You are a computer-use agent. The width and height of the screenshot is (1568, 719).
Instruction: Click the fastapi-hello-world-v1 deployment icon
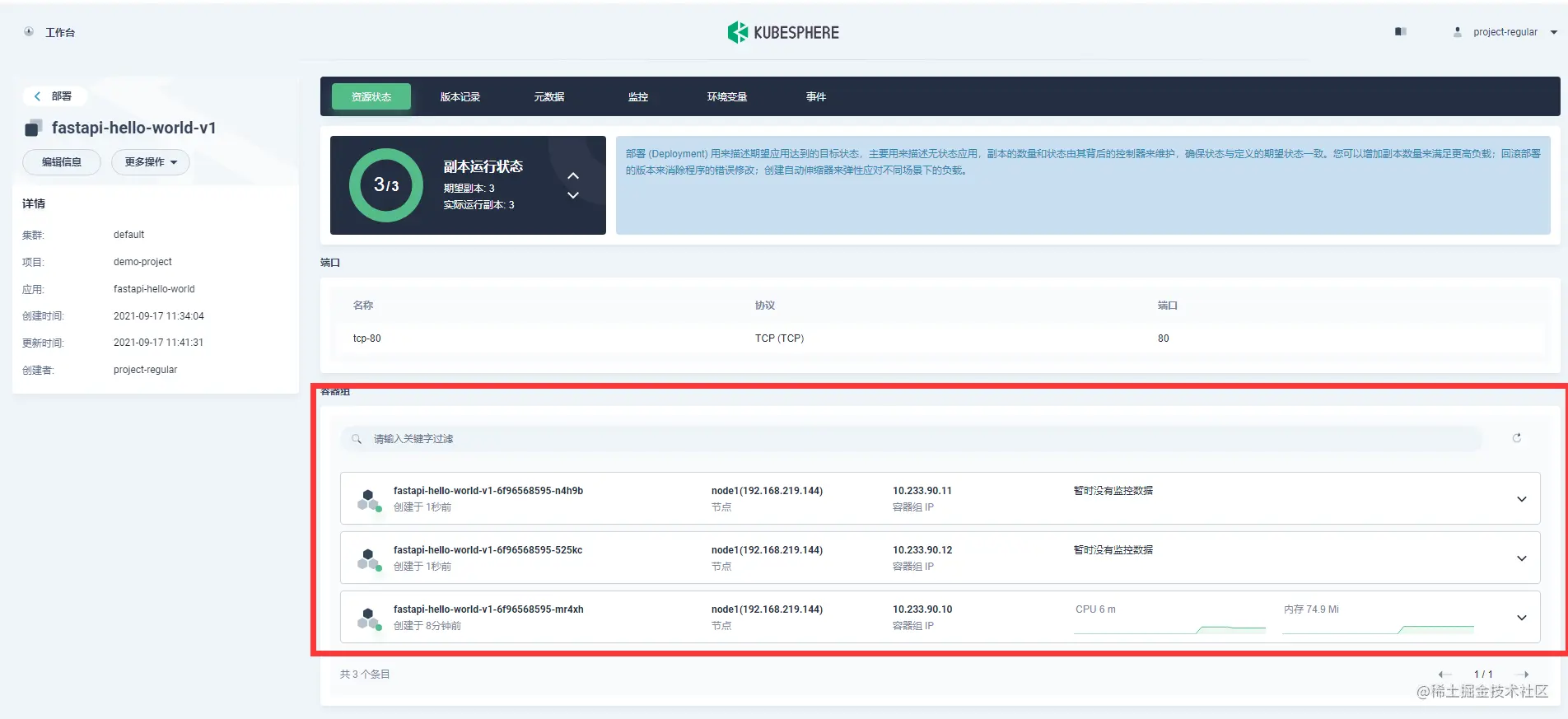(x=33, y=128)
